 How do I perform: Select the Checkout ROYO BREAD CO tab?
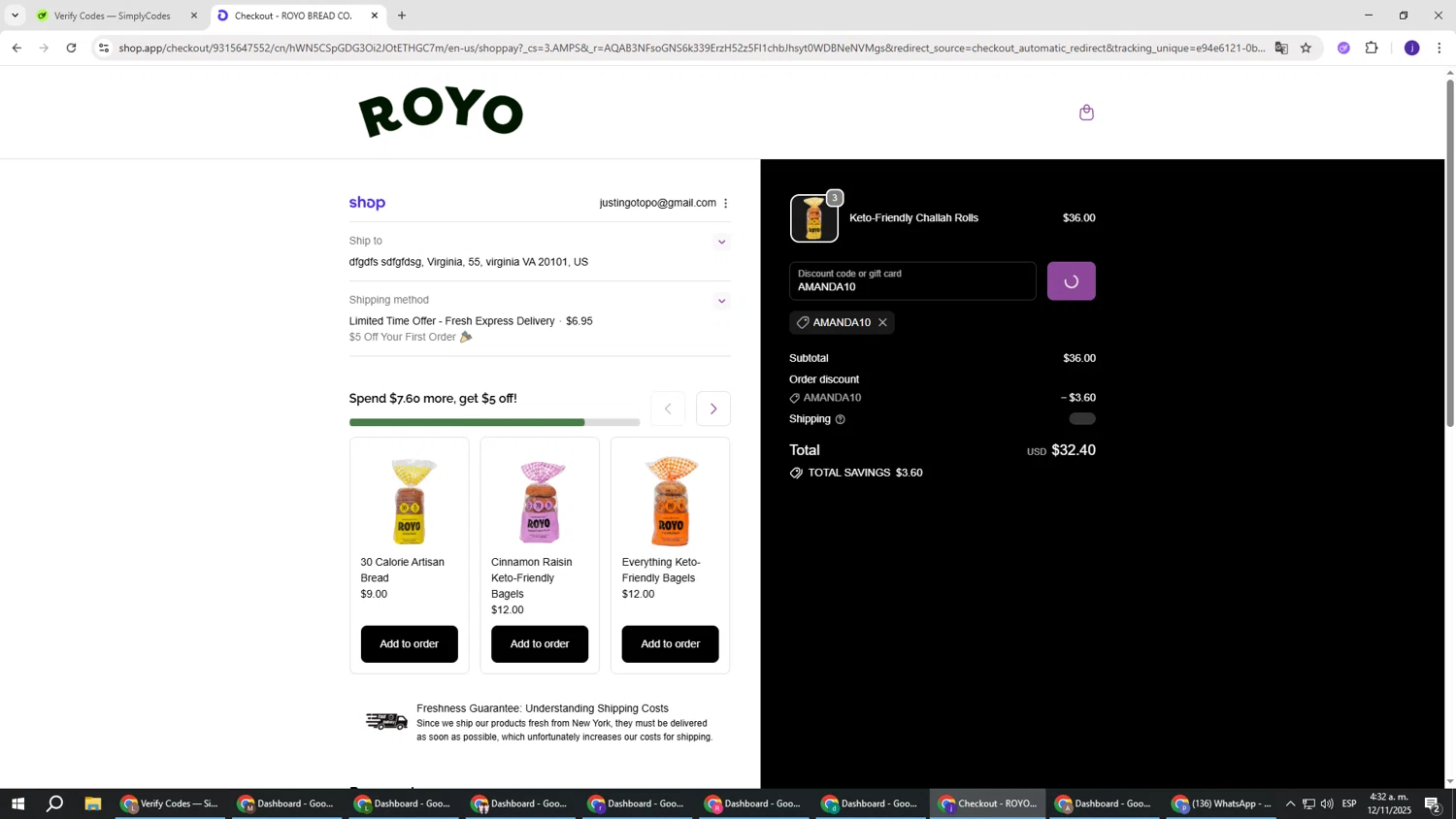[x=291, y=16]
